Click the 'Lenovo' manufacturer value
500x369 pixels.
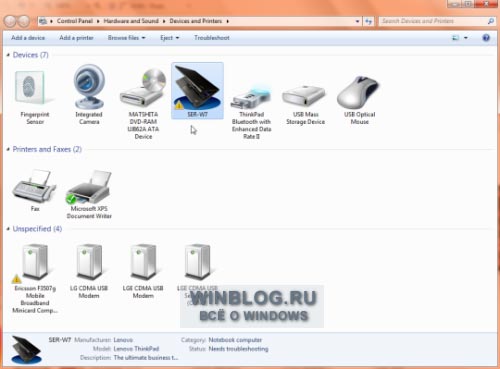123,340
